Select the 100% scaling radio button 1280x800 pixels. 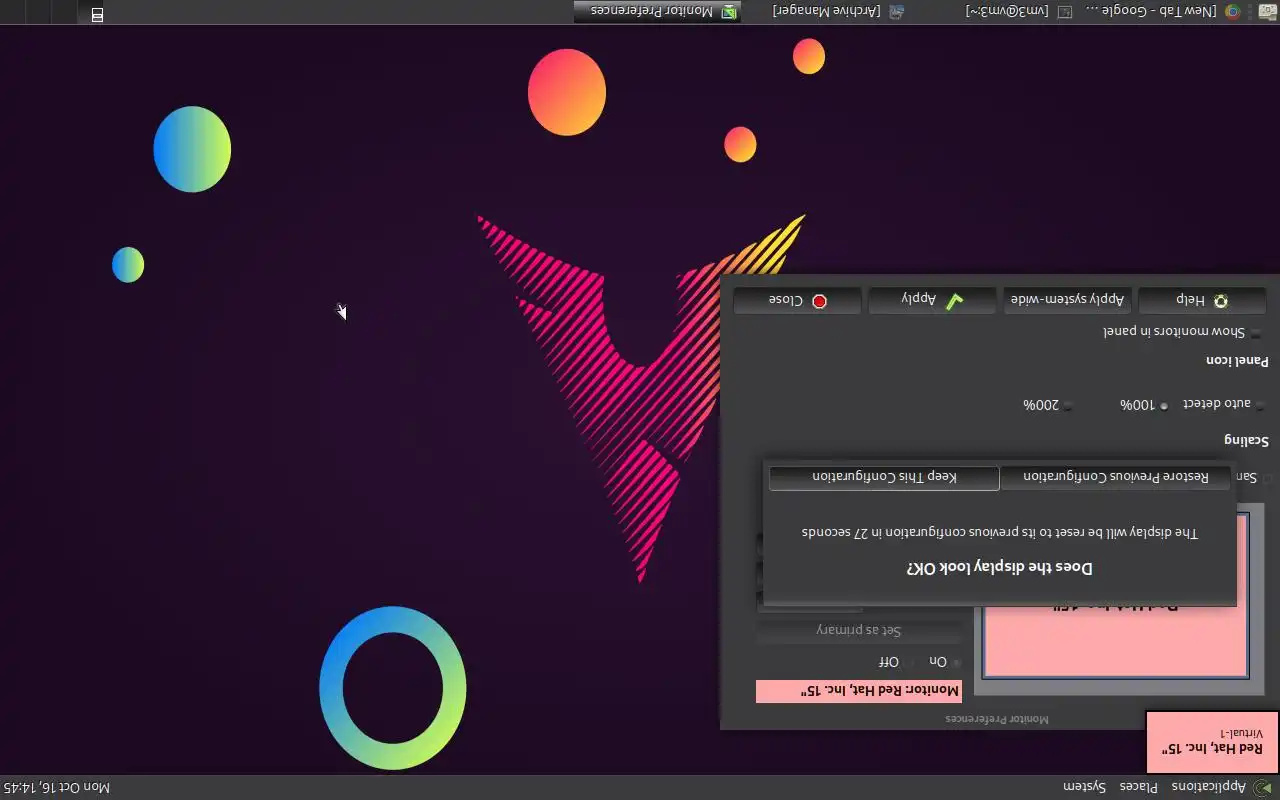click(1144, 405)
